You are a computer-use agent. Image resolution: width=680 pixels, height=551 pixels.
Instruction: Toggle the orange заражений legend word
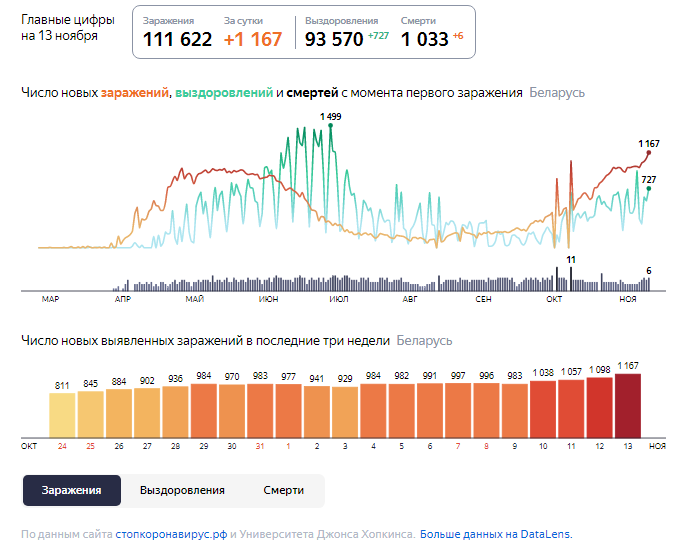pos(135,93)
